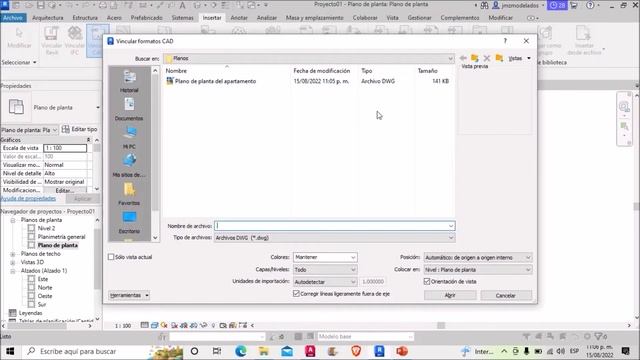
Task: Open the Estructura ribbon tab
Action: [x=85, y=18]
